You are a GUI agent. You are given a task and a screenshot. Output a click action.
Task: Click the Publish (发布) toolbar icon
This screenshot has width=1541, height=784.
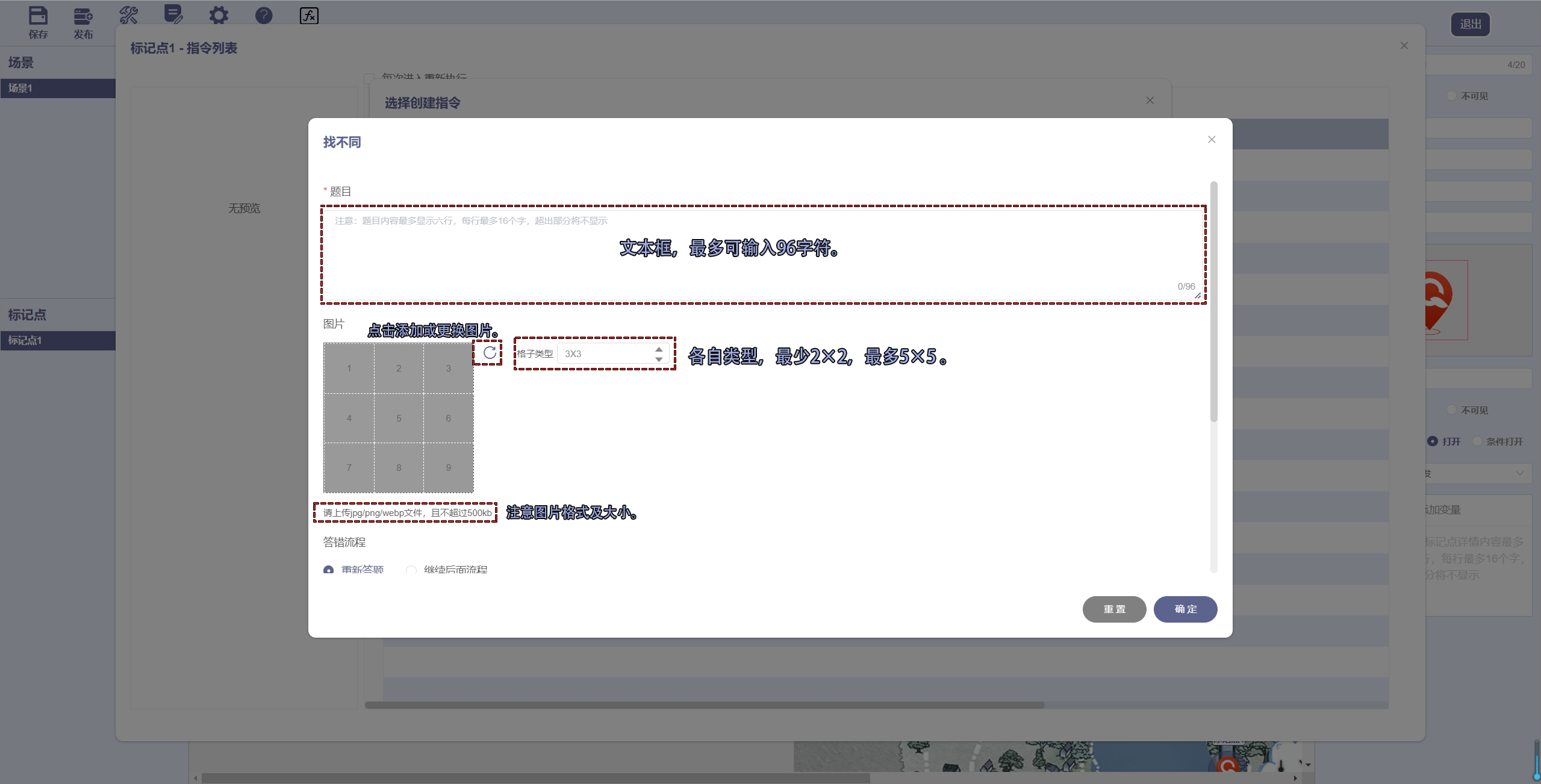click(x=83, y=17)
